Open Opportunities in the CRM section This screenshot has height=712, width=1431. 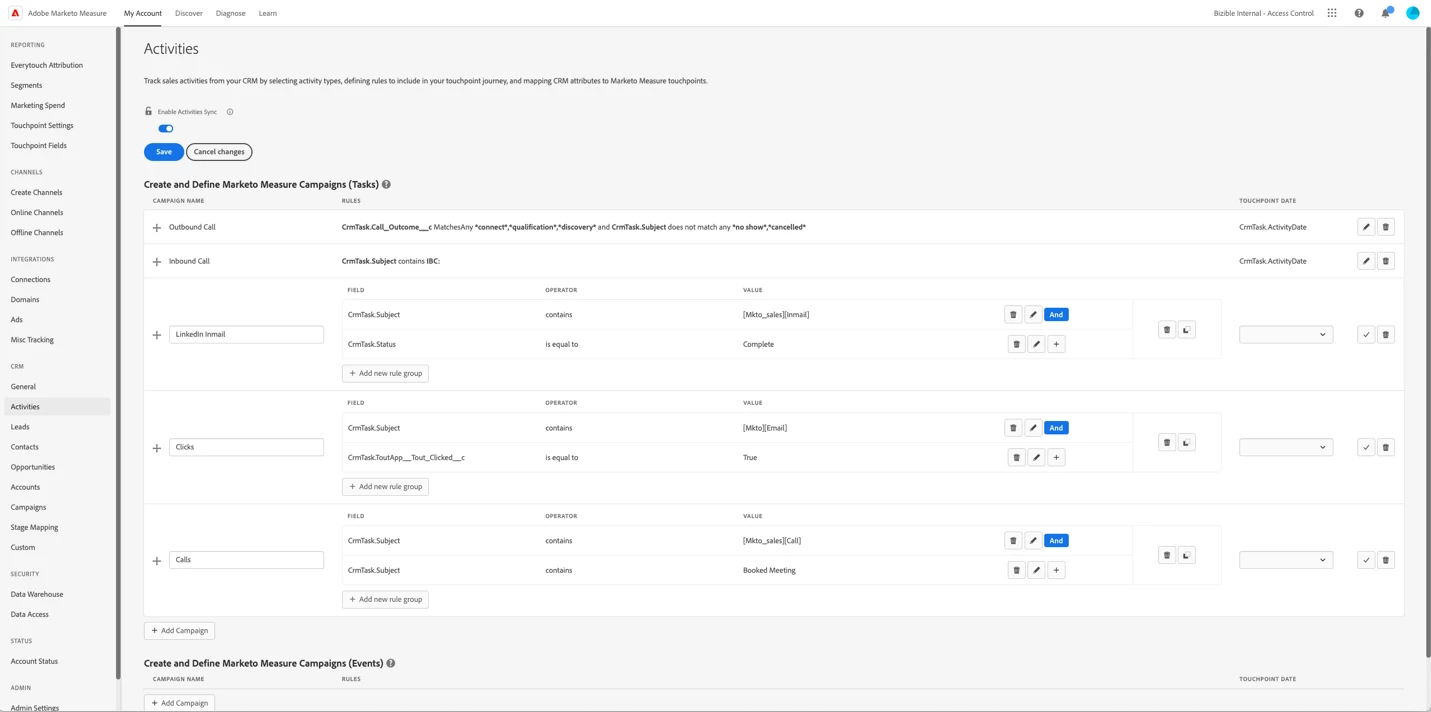(x=33, y=467)
